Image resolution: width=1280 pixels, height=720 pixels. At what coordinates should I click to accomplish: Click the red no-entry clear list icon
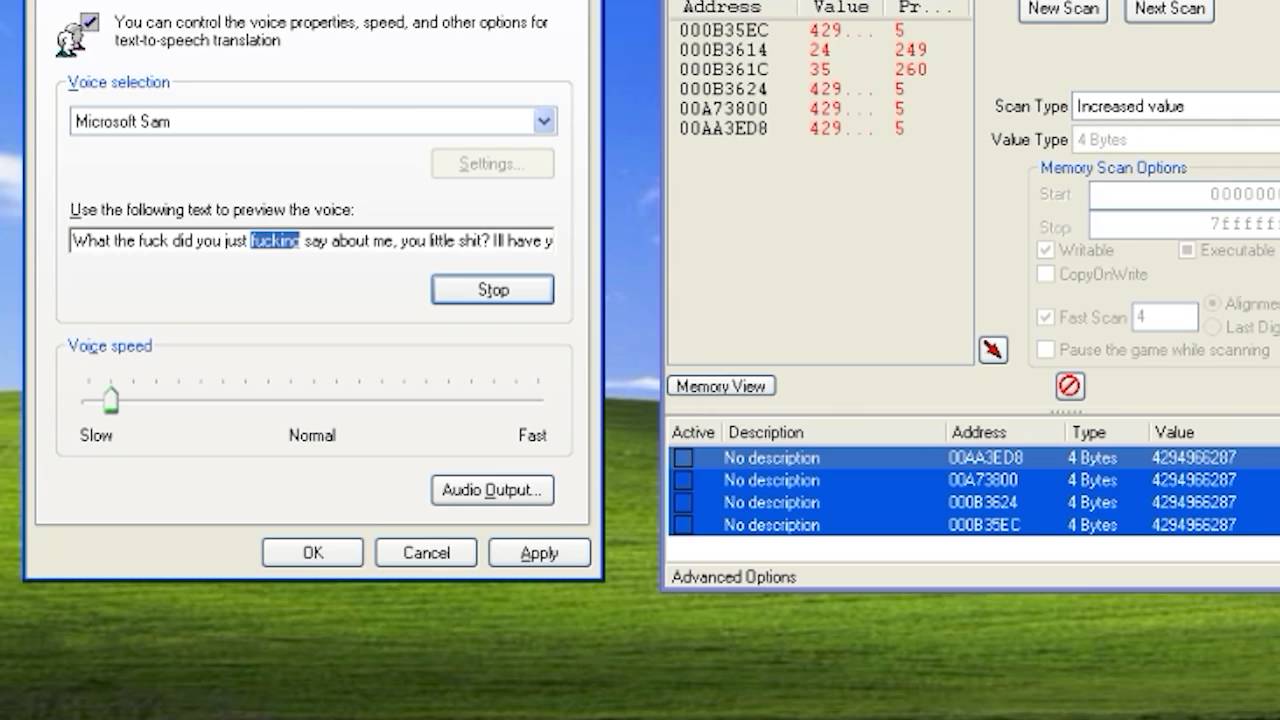pos(1069,385)
